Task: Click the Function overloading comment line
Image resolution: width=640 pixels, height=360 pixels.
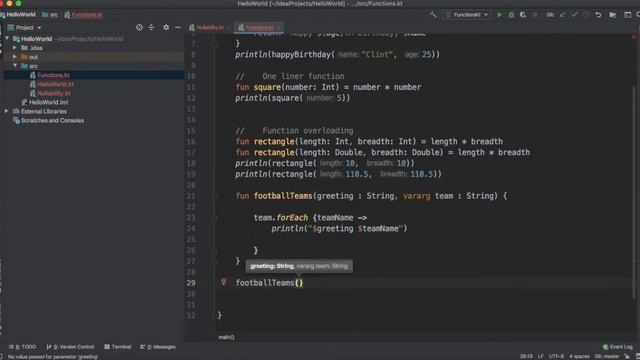Action: click(x=294, y=131)
